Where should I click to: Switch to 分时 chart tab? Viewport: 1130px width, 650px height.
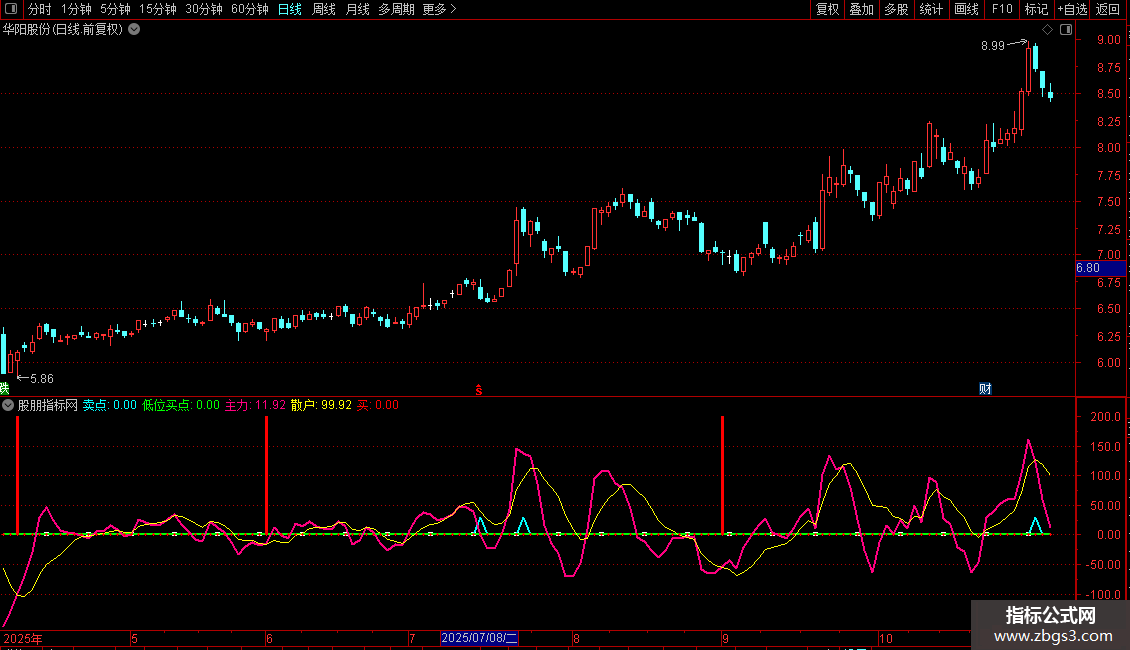40,9
